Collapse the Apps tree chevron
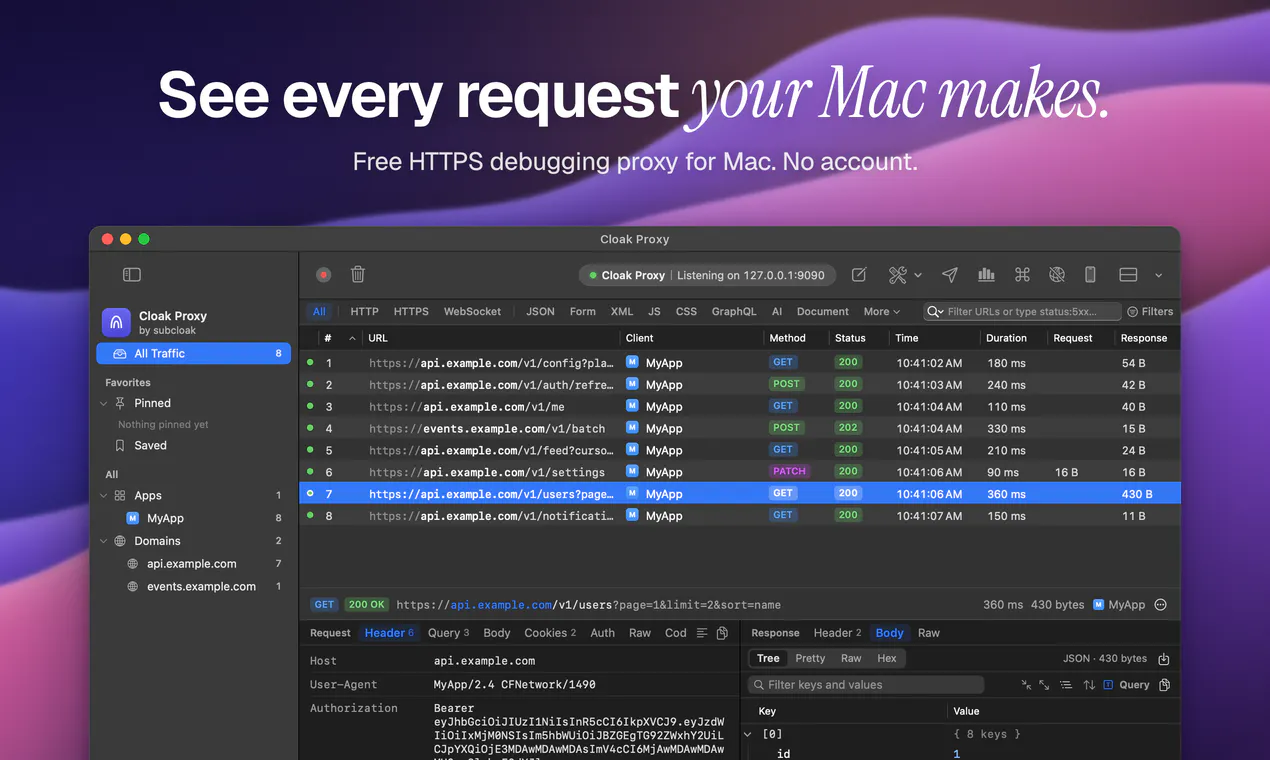The height and width of the screenshot is (760, 1270). tap(104, 496)
